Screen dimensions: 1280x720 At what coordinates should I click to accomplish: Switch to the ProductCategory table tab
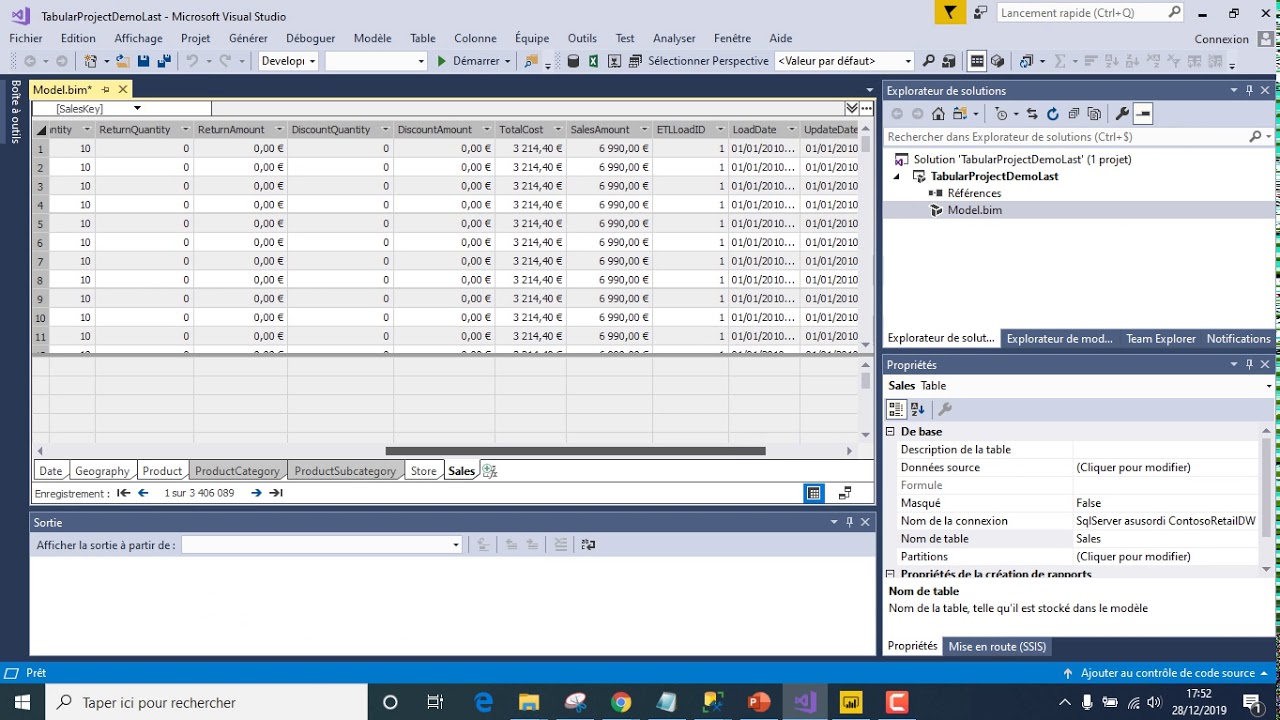coord(237,471)
